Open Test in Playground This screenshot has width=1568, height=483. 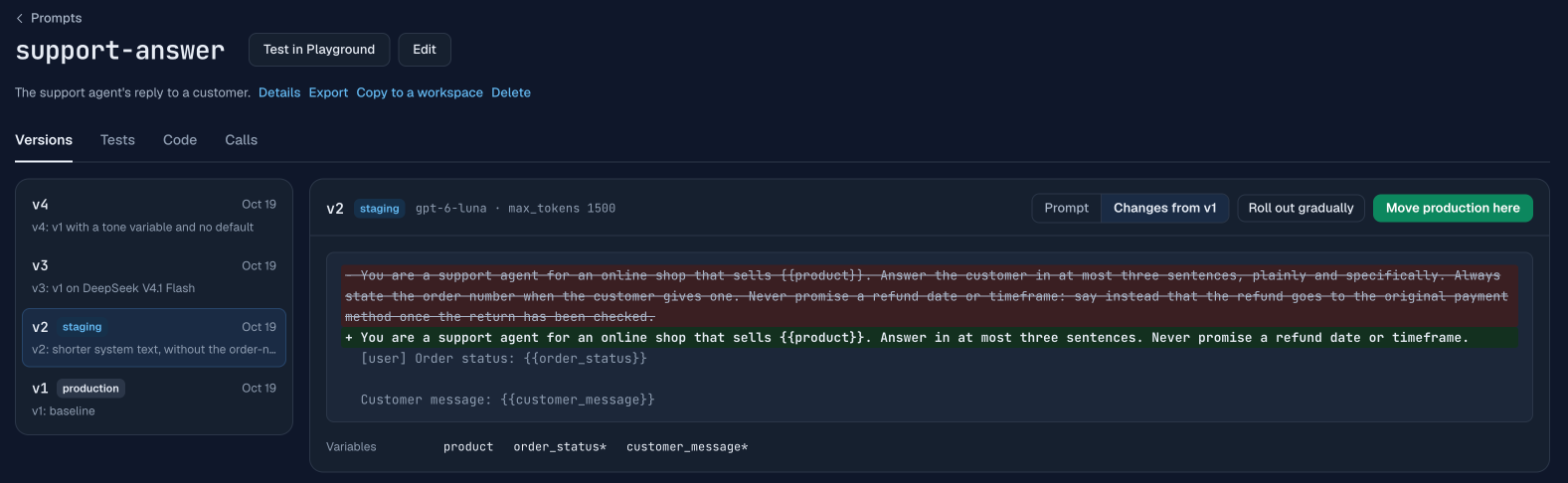click(x=319, y=50)
